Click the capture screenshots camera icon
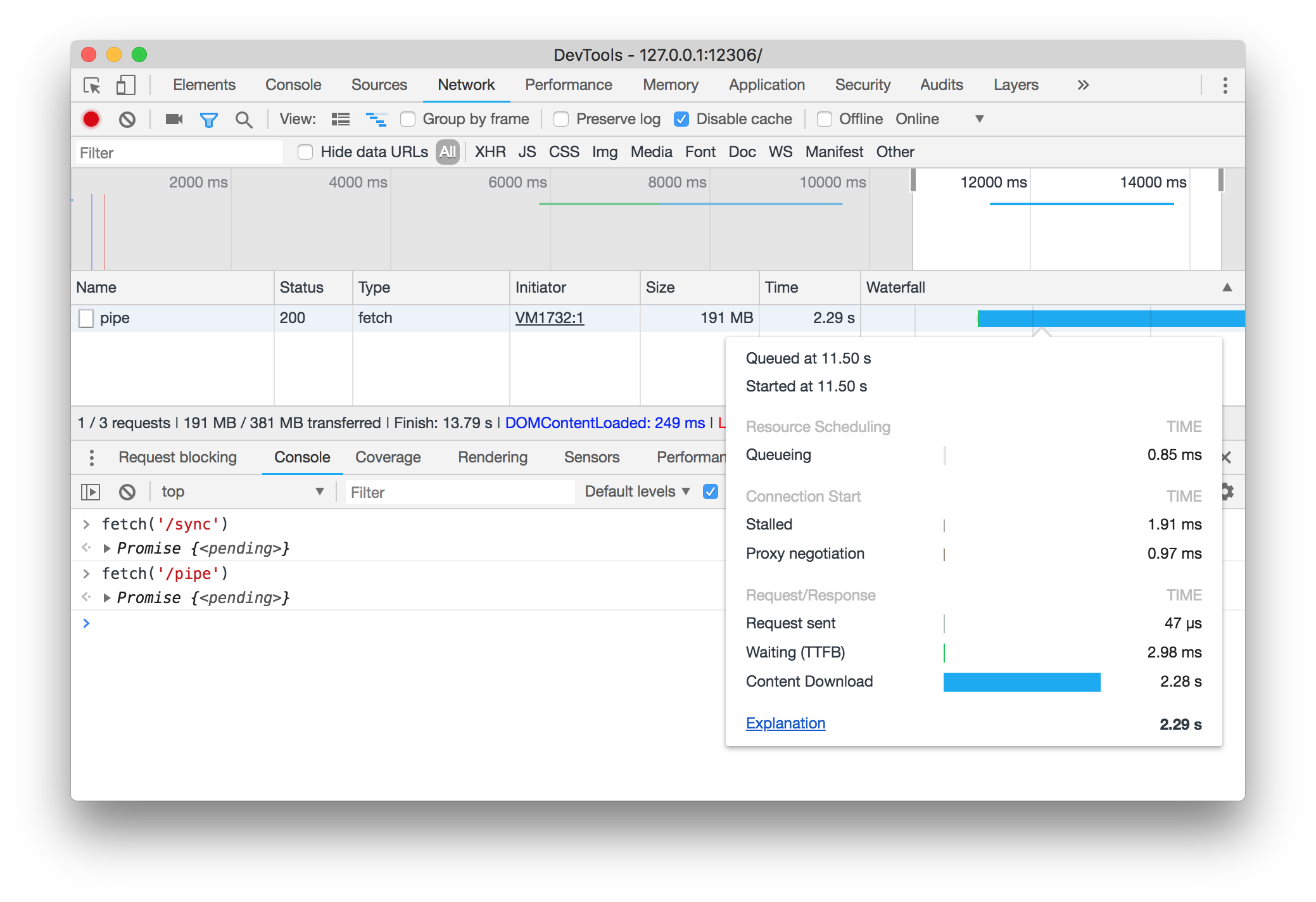Screen dimensions: 1316x902 (x=174, y=119)
